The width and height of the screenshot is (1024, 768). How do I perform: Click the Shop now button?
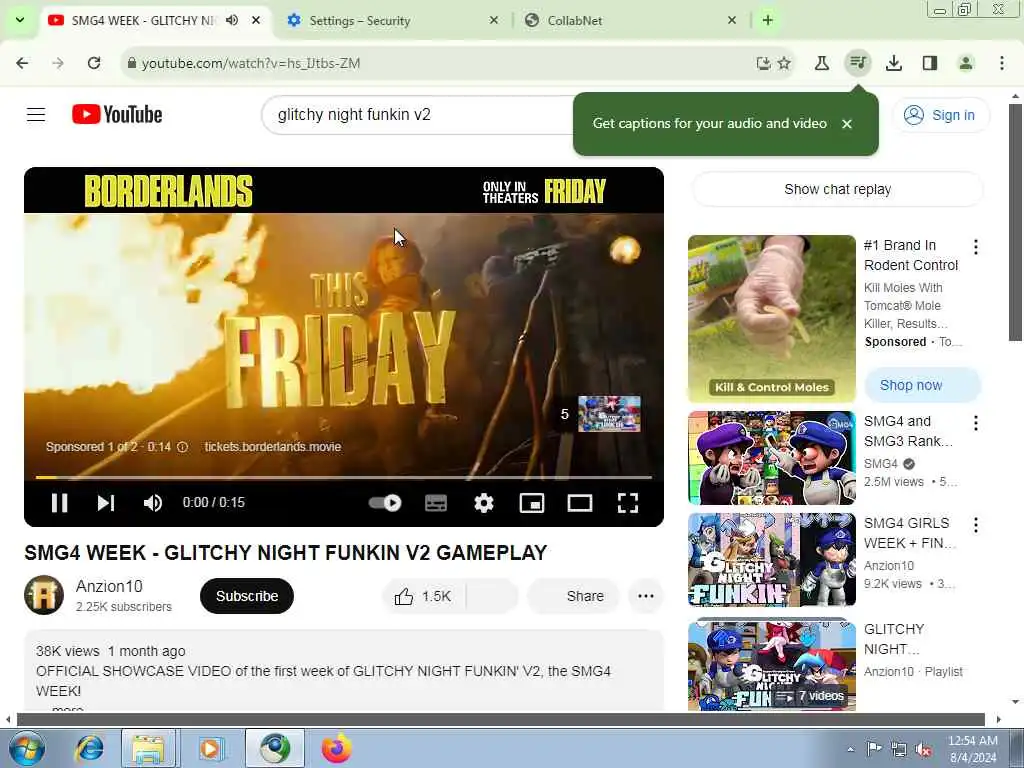[x=923, y=385]
